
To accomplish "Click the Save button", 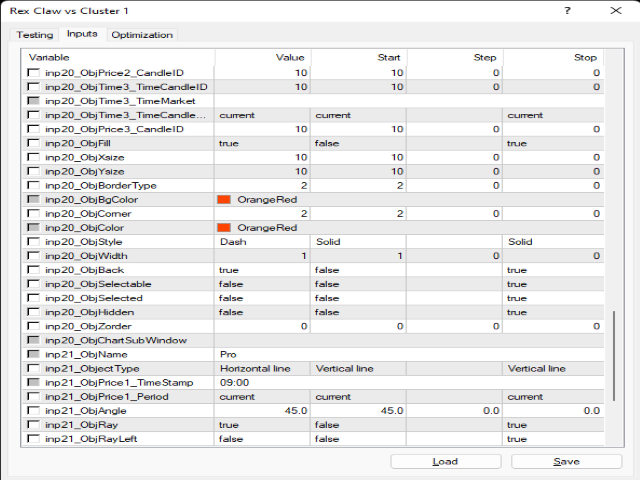I will pos(566,461).
